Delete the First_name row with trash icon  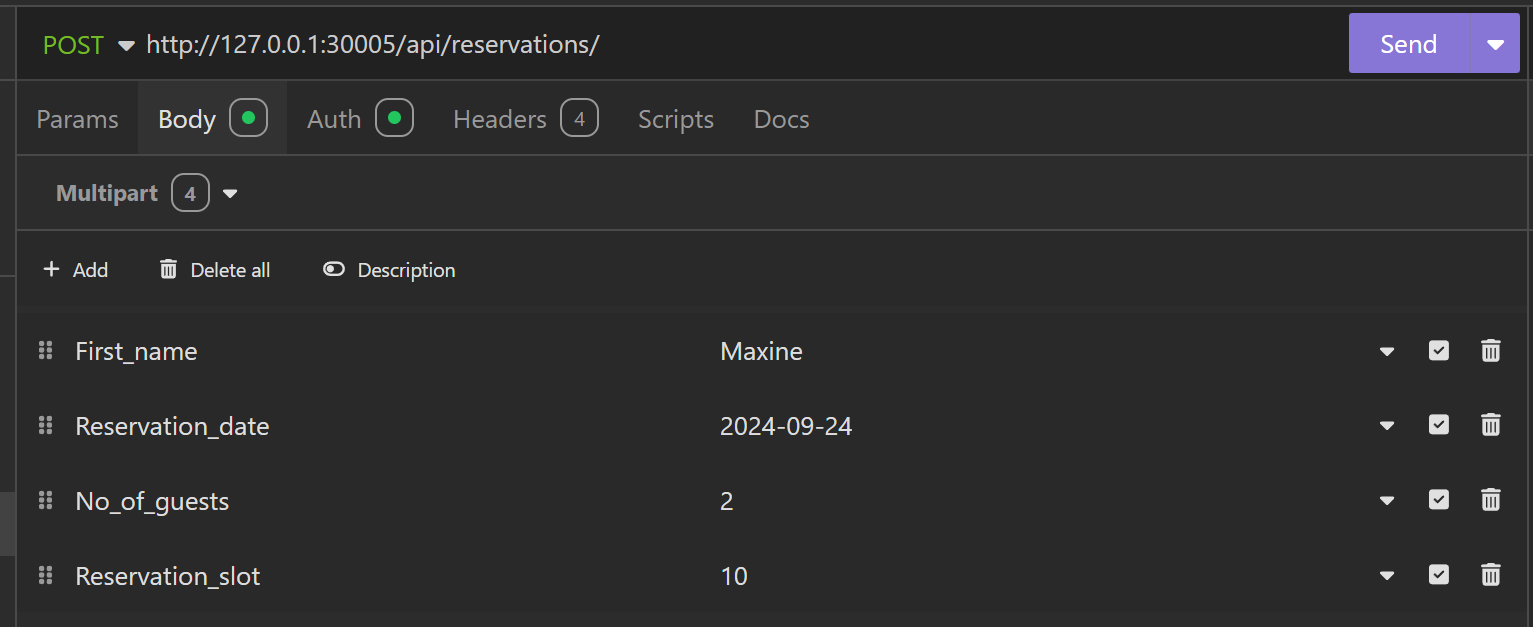1490,351
